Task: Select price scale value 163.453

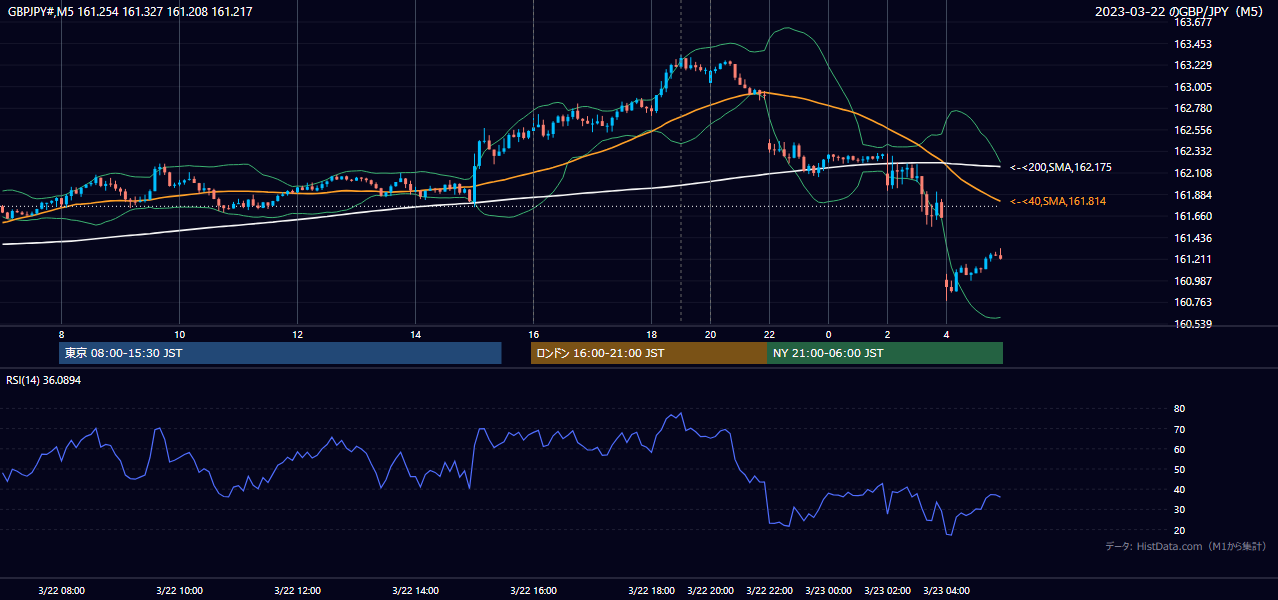Action: click(1192, 44)
